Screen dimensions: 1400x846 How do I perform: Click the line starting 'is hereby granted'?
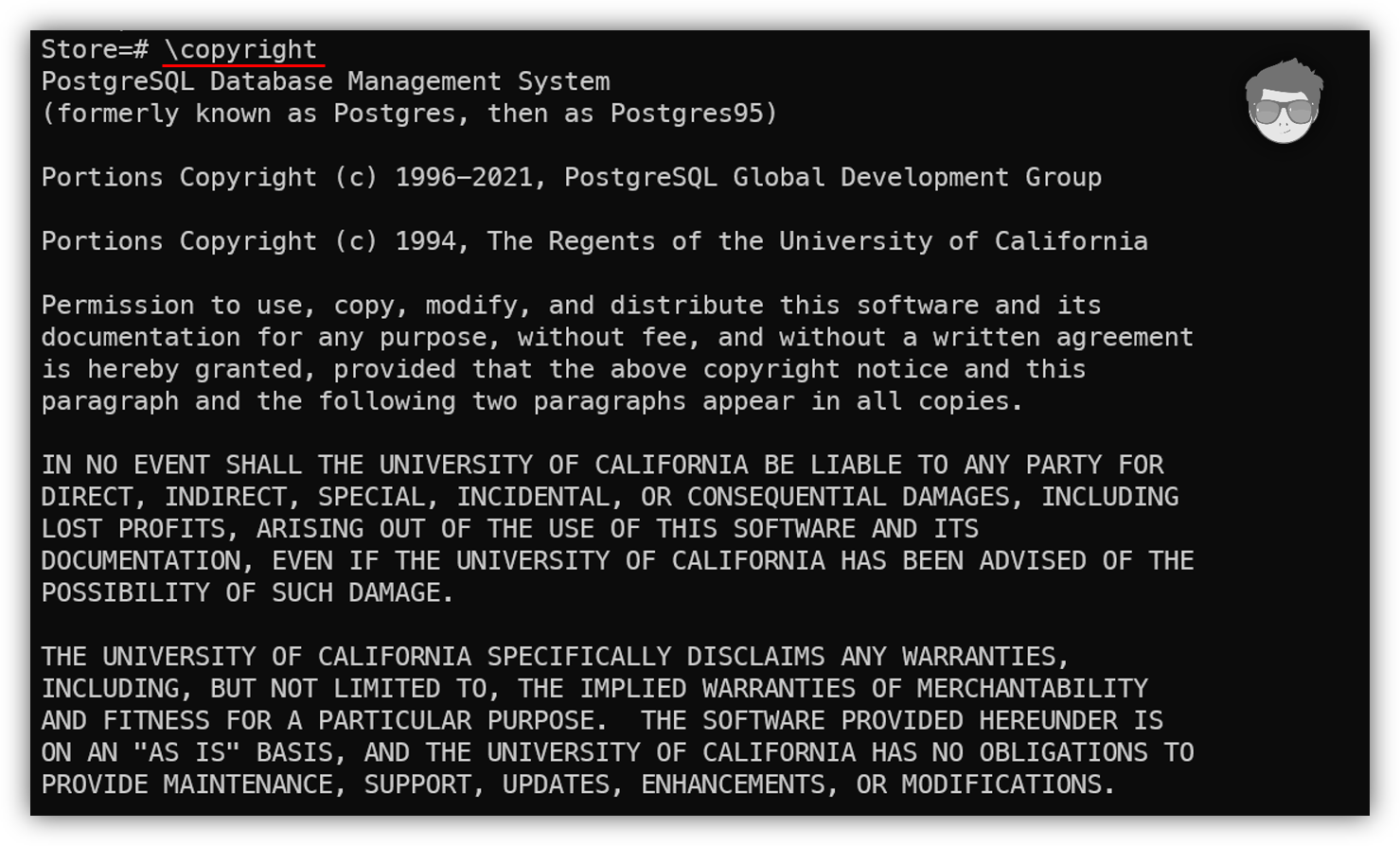click(x=563, y=369)
